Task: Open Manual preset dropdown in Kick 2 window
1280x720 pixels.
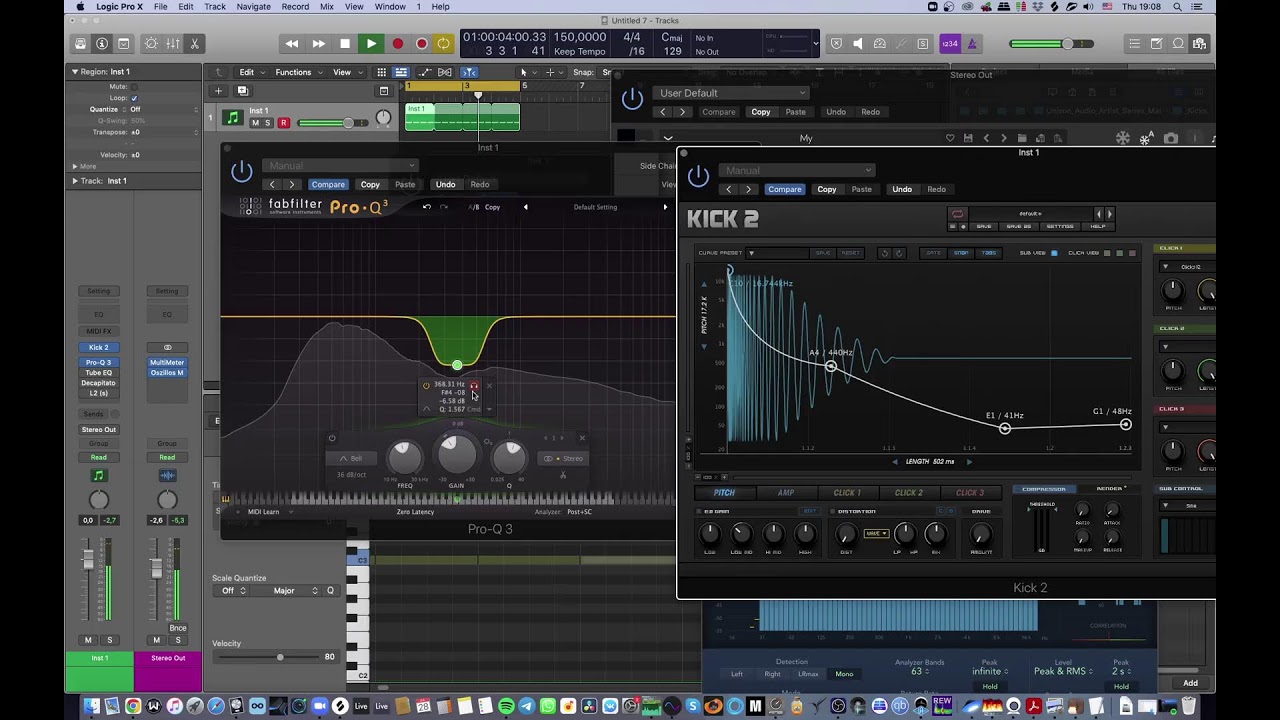Action: [x=797, y=170]
